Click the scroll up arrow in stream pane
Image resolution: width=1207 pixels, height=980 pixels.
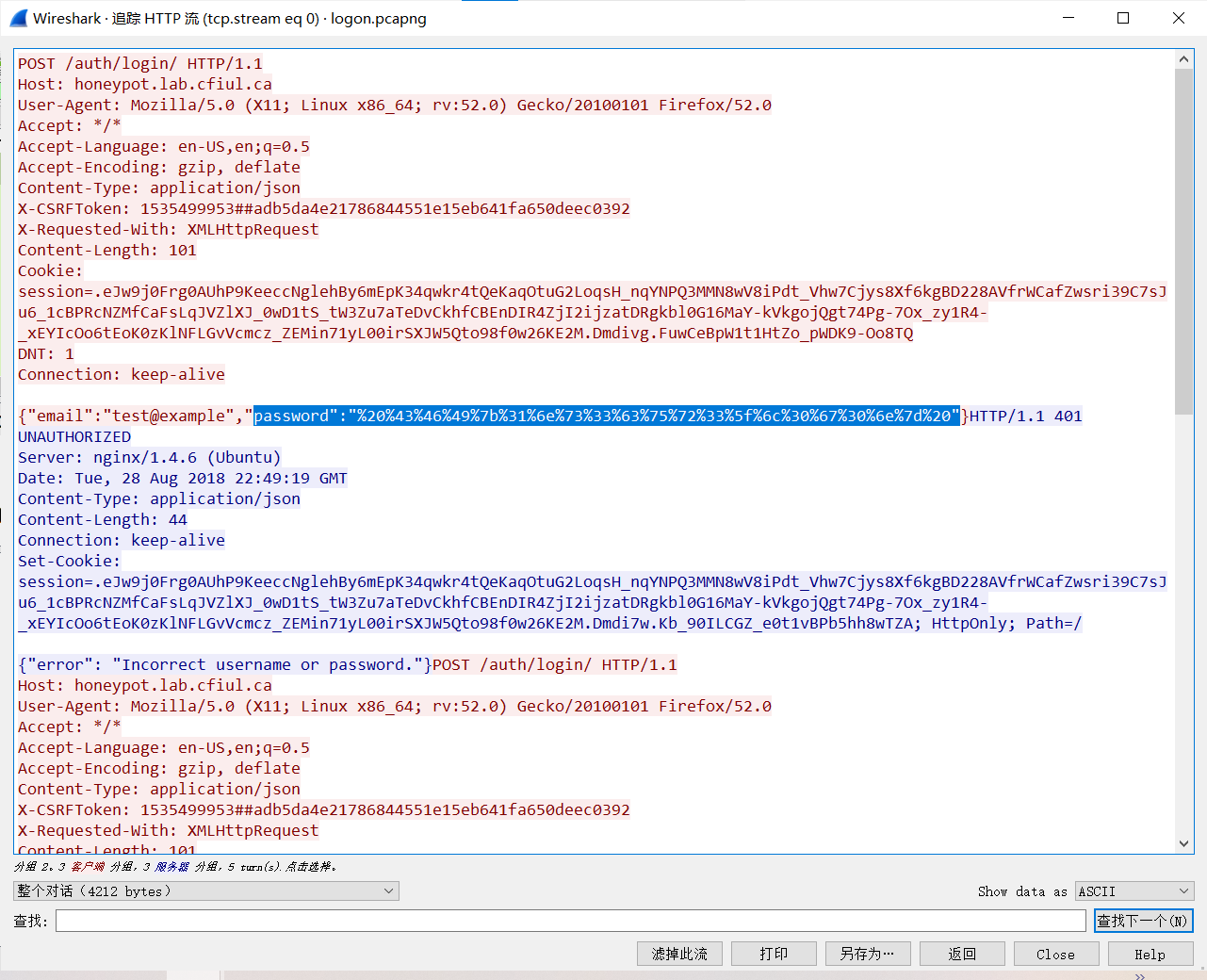1184,59
